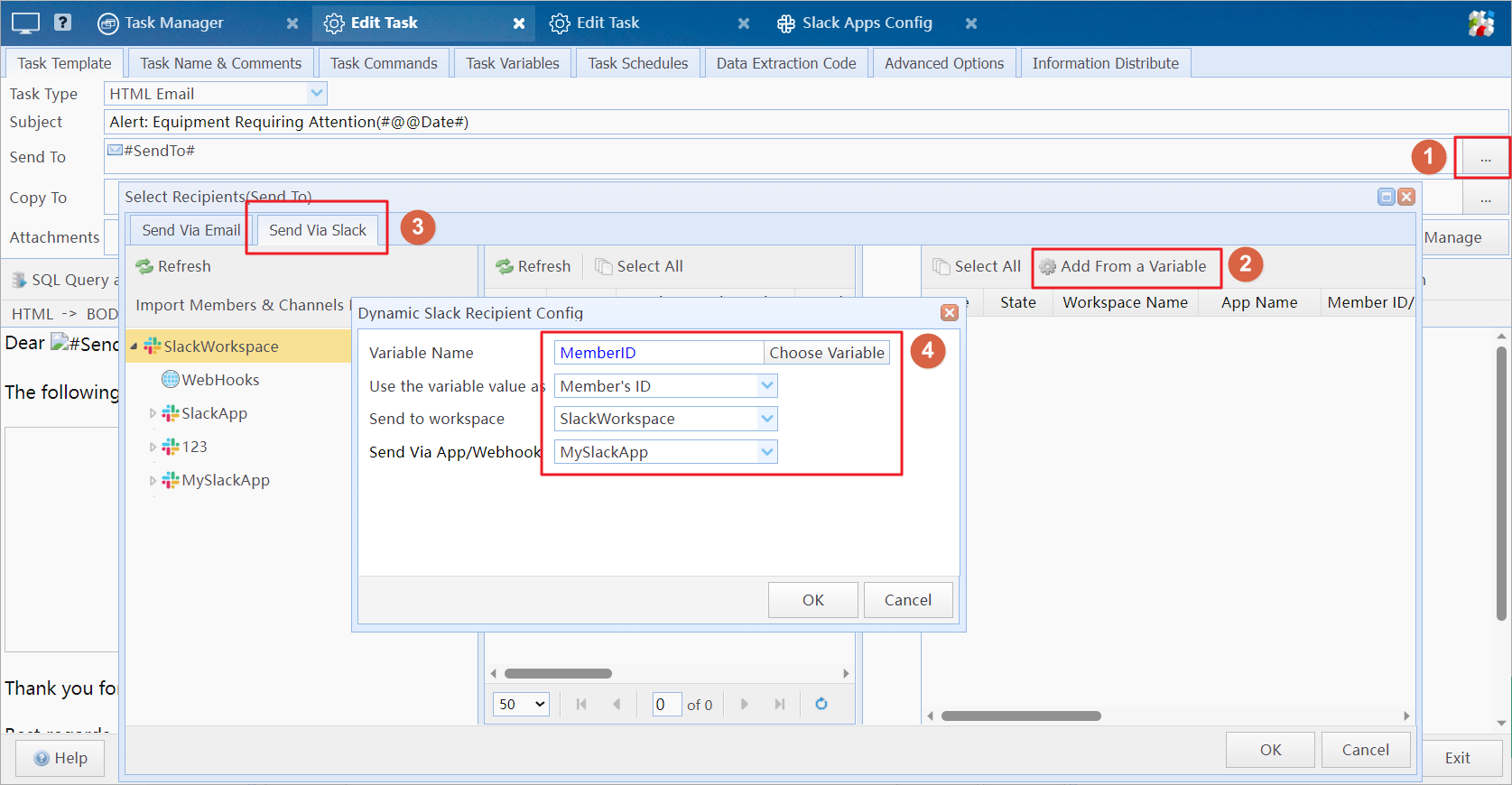Click Add From a Variable
Screen dimensions: 1512x785
pyautogui.click(x=1124, y=266)
